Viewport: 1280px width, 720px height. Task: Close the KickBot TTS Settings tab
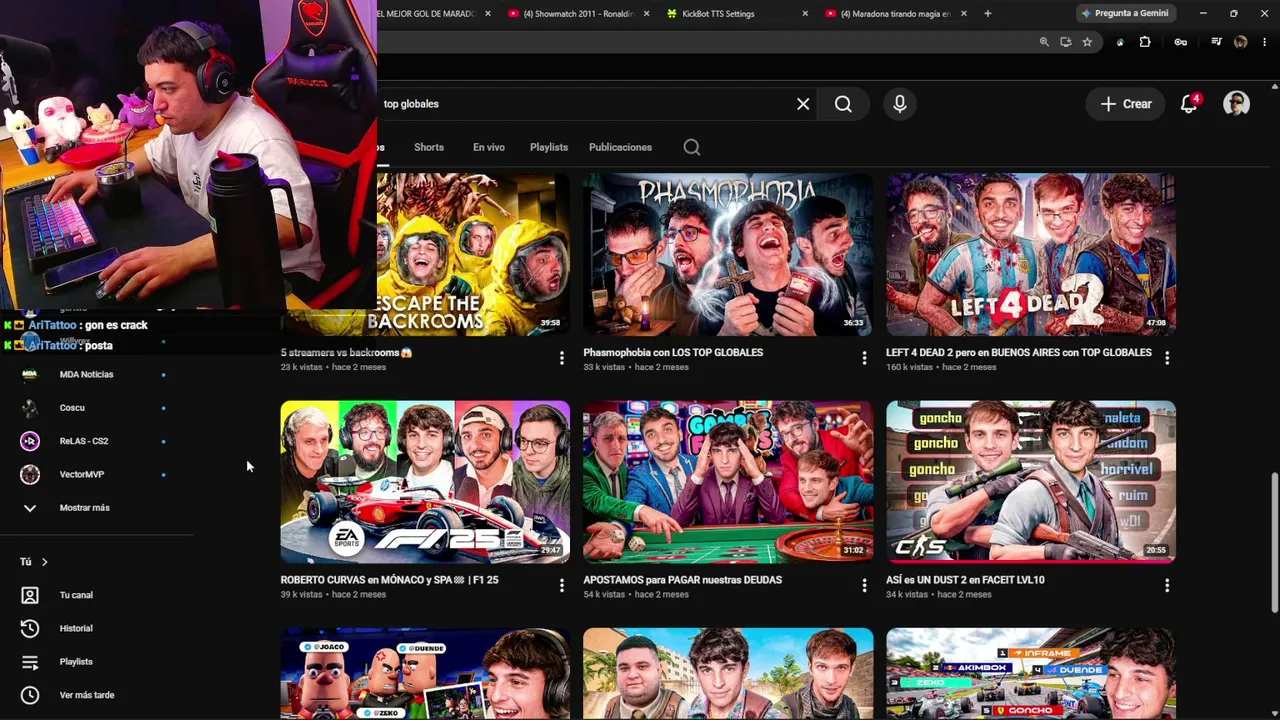click(x=805, y=14)
